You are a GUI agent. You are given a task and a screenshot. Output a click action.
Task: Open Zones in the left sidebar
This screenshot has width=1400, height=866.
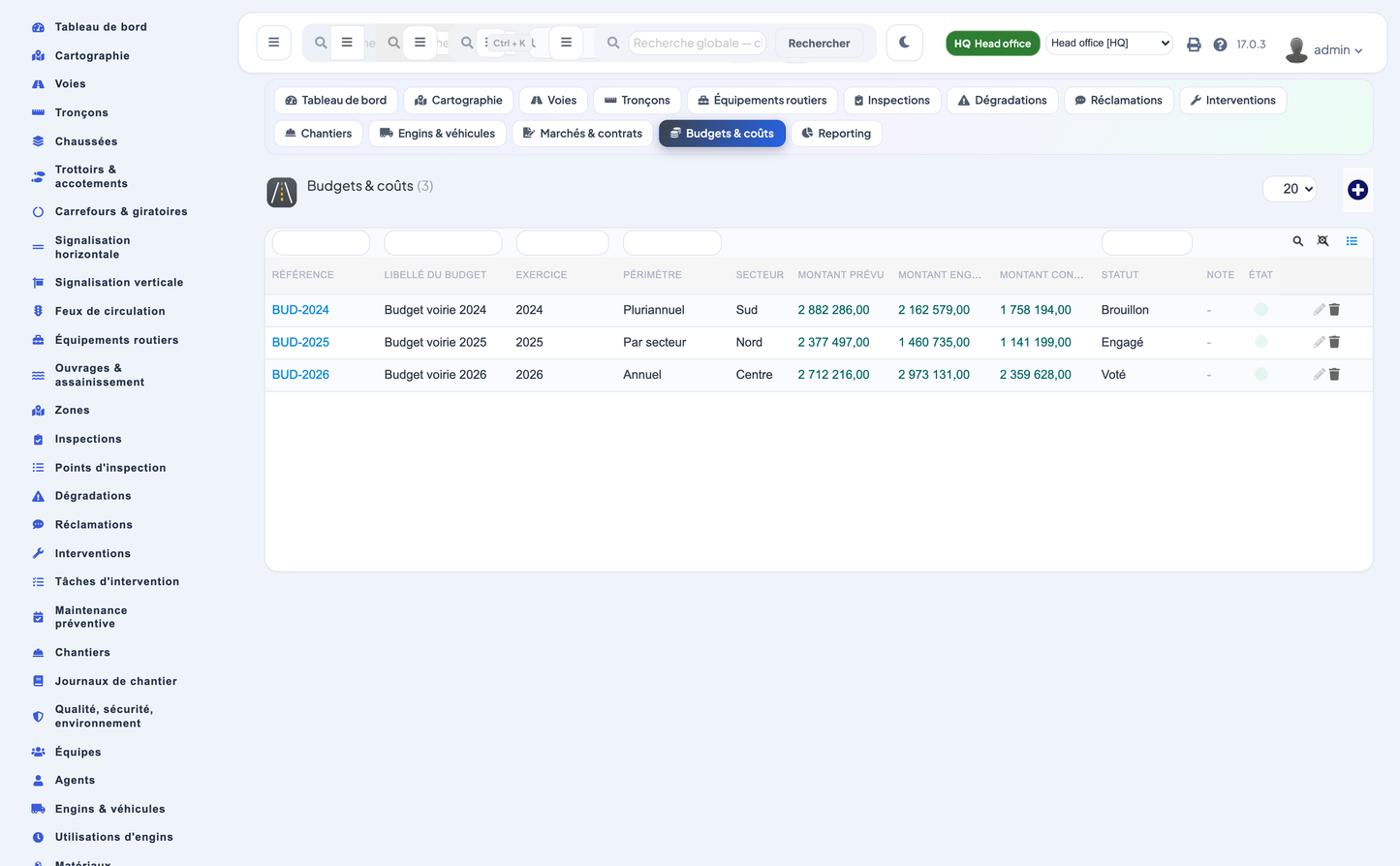[x=72, y=411]
